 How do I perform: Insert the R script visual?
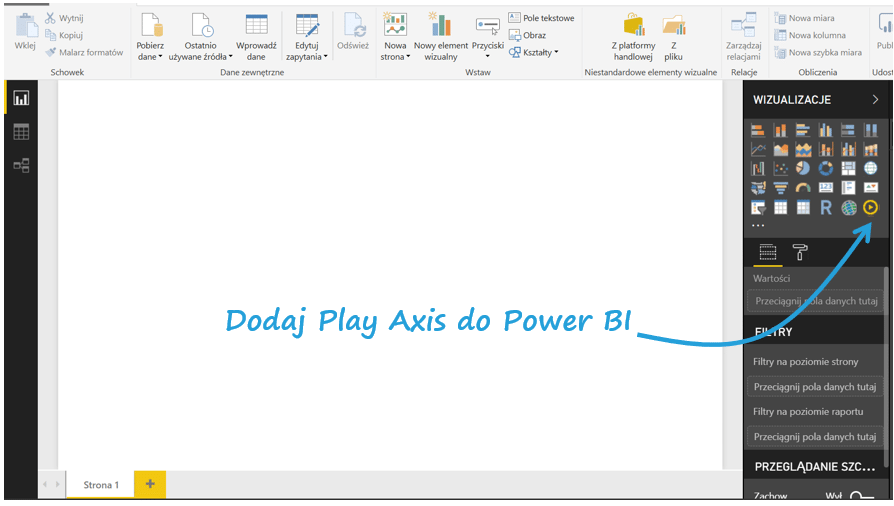point(826,208)
